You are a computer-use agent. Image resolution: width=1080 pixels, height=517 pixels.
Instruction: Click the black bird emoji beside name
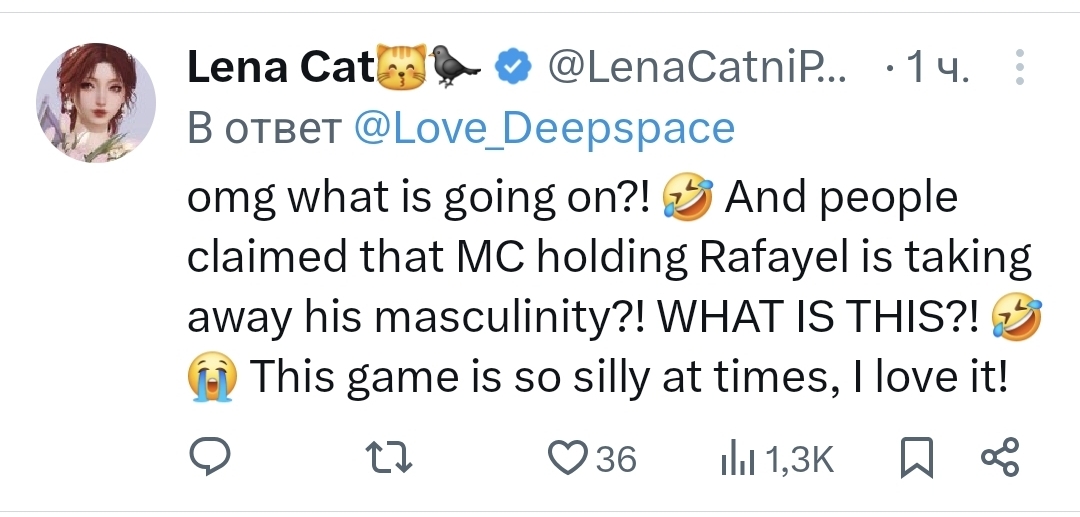456,68
